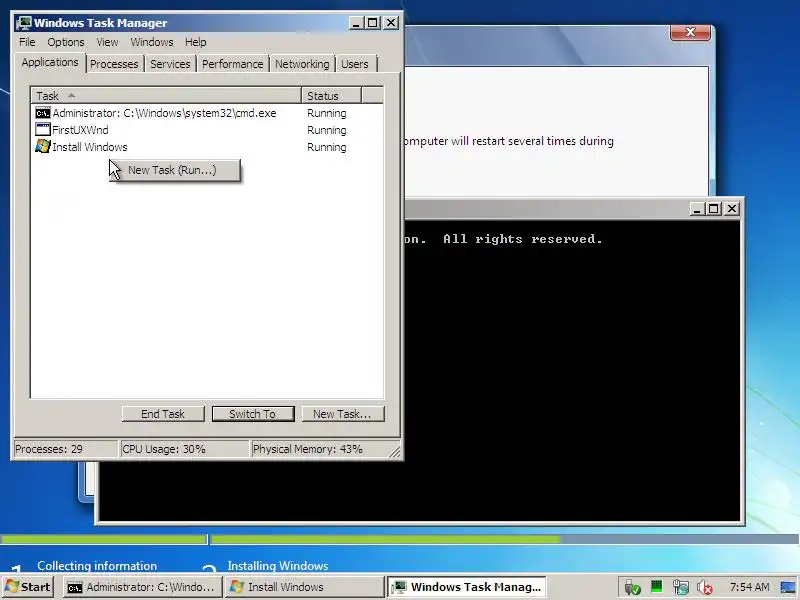This screenshot has width=800, height=600.
Task: Click cmd icon on Administrator taskbar button
Action: (x=75, y=588)
